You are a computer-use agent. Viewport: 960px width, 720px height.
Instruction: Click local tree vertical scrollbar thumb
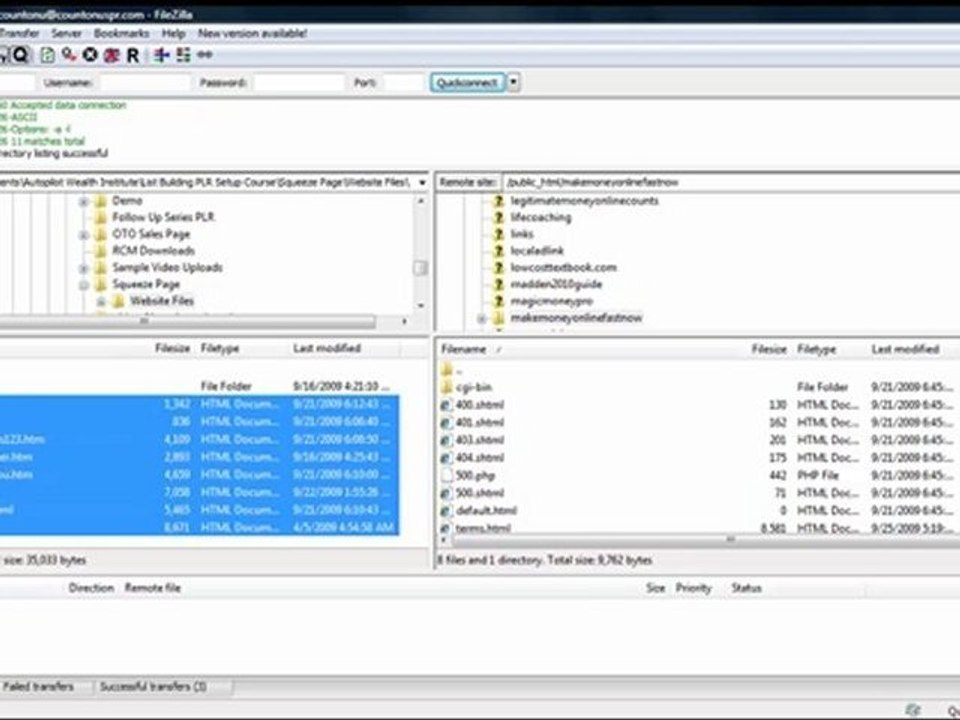[x=421, y=268]
